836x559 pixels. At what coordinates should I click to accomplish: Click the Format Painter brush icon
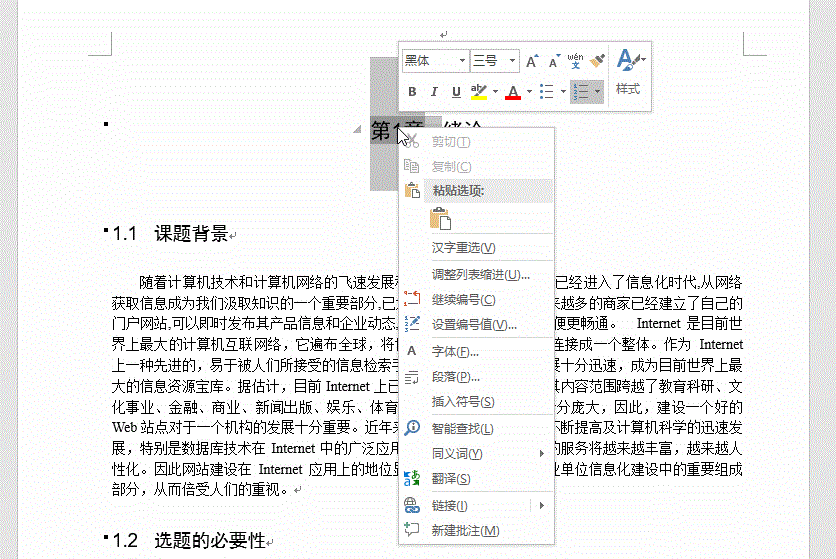pyautogui.click(x=597, y=61)
